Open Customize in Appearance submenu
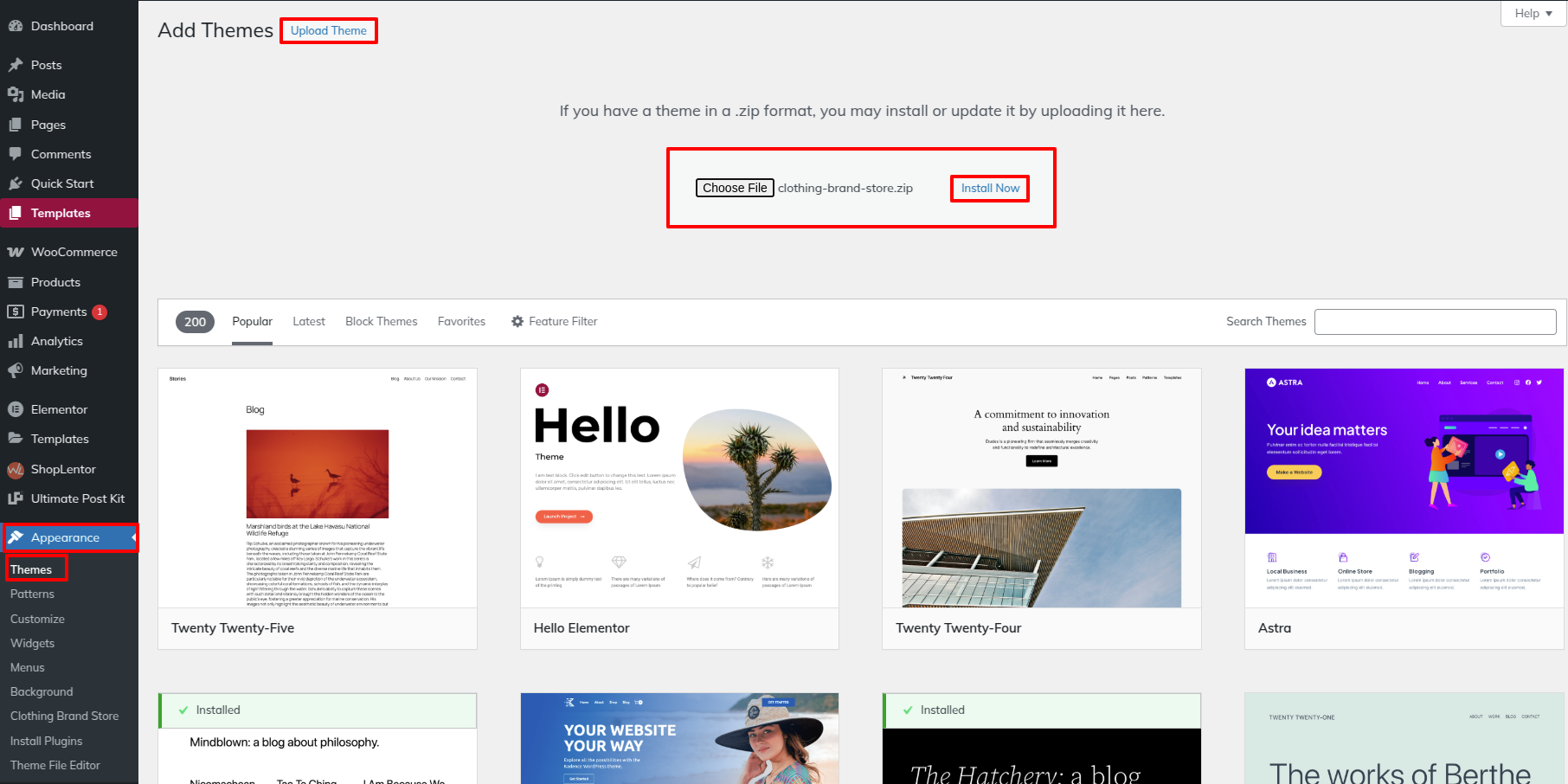The height and width of the screenshot is (784, 1568). click(x=37, y=619)
